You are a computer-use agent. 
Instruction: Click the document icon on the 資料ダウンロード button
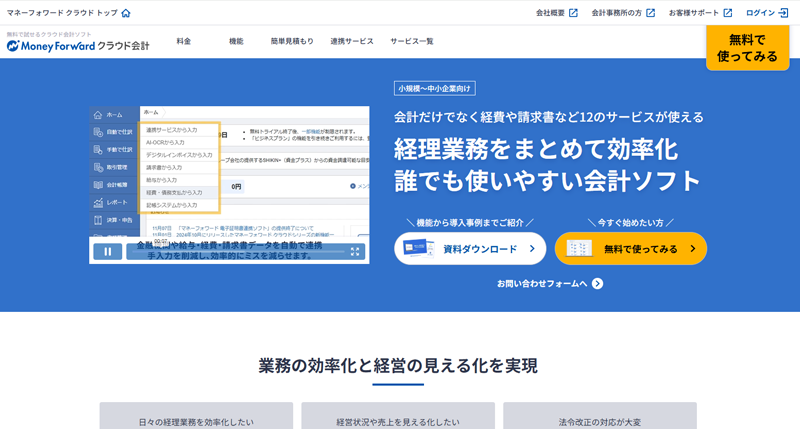coord(417,249)
